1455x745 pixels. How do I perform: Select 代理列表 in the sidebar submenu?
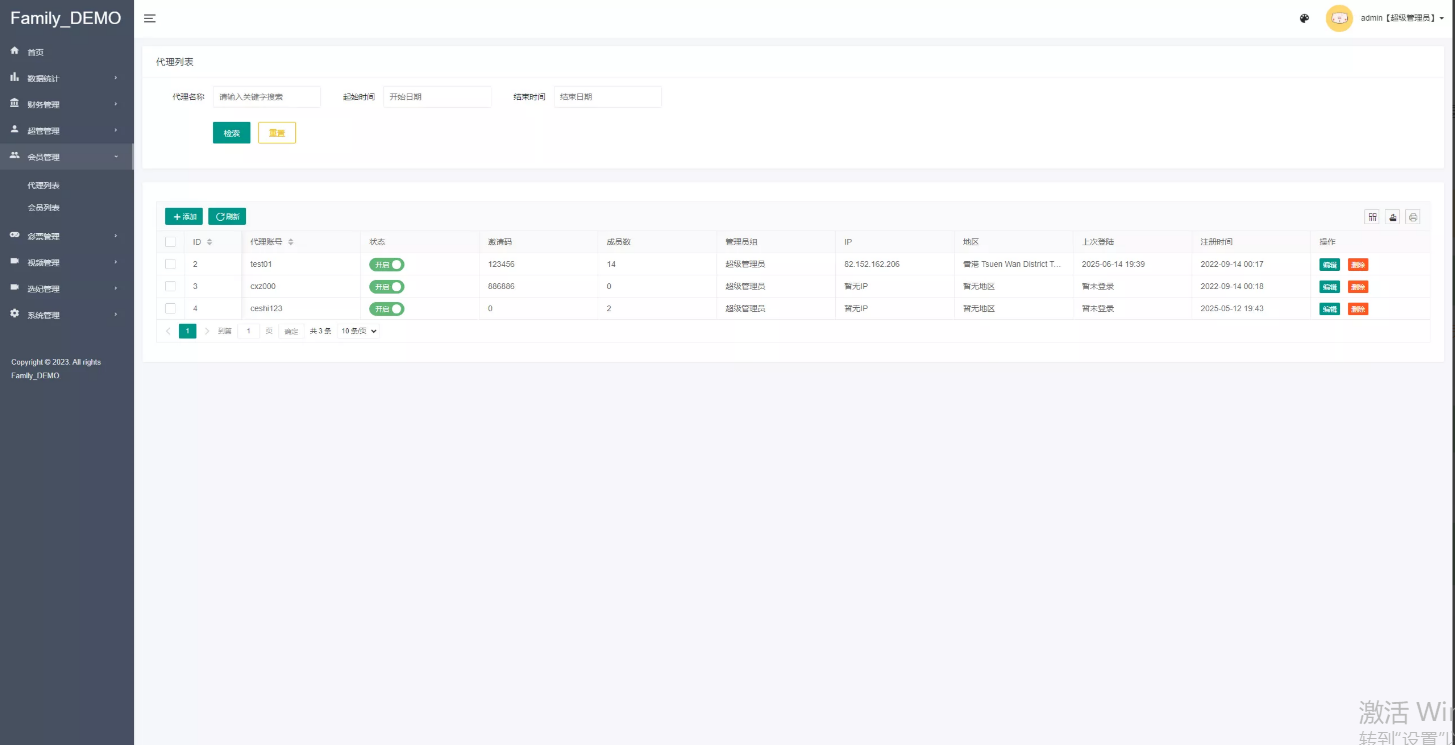[44, 186]
